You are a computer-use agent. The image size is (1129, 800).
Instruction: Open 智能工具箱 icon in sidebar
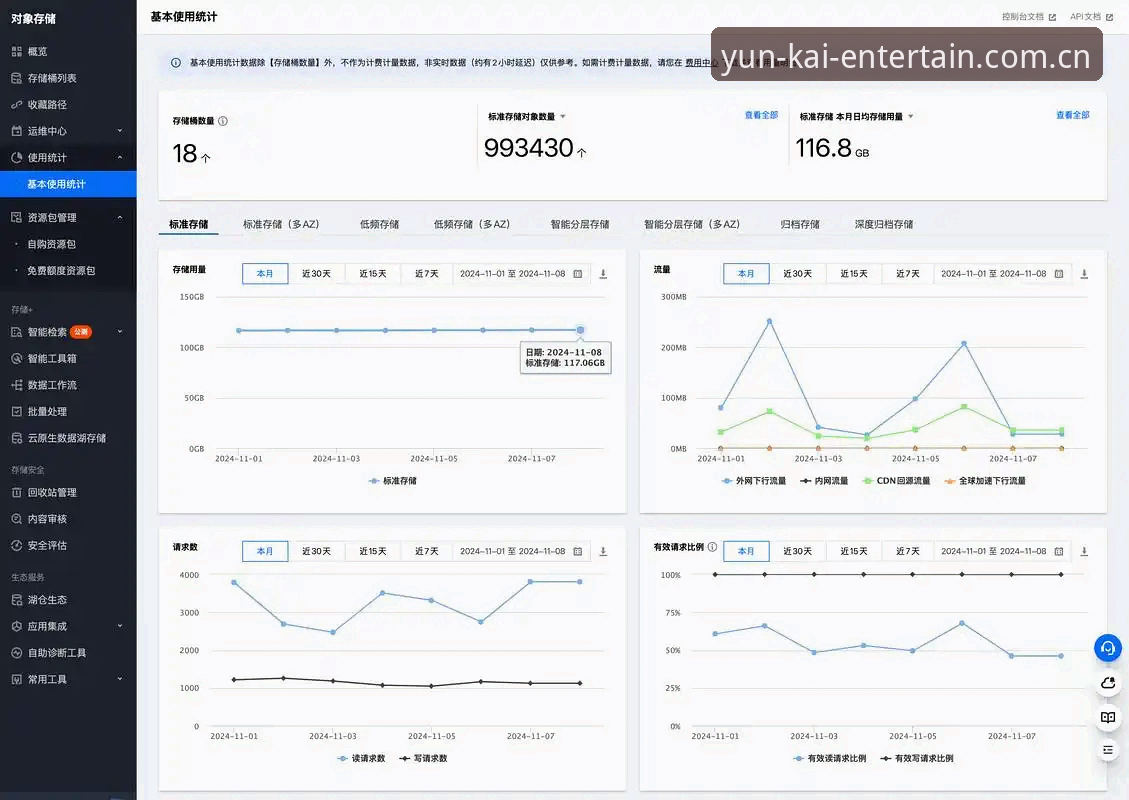17,359
